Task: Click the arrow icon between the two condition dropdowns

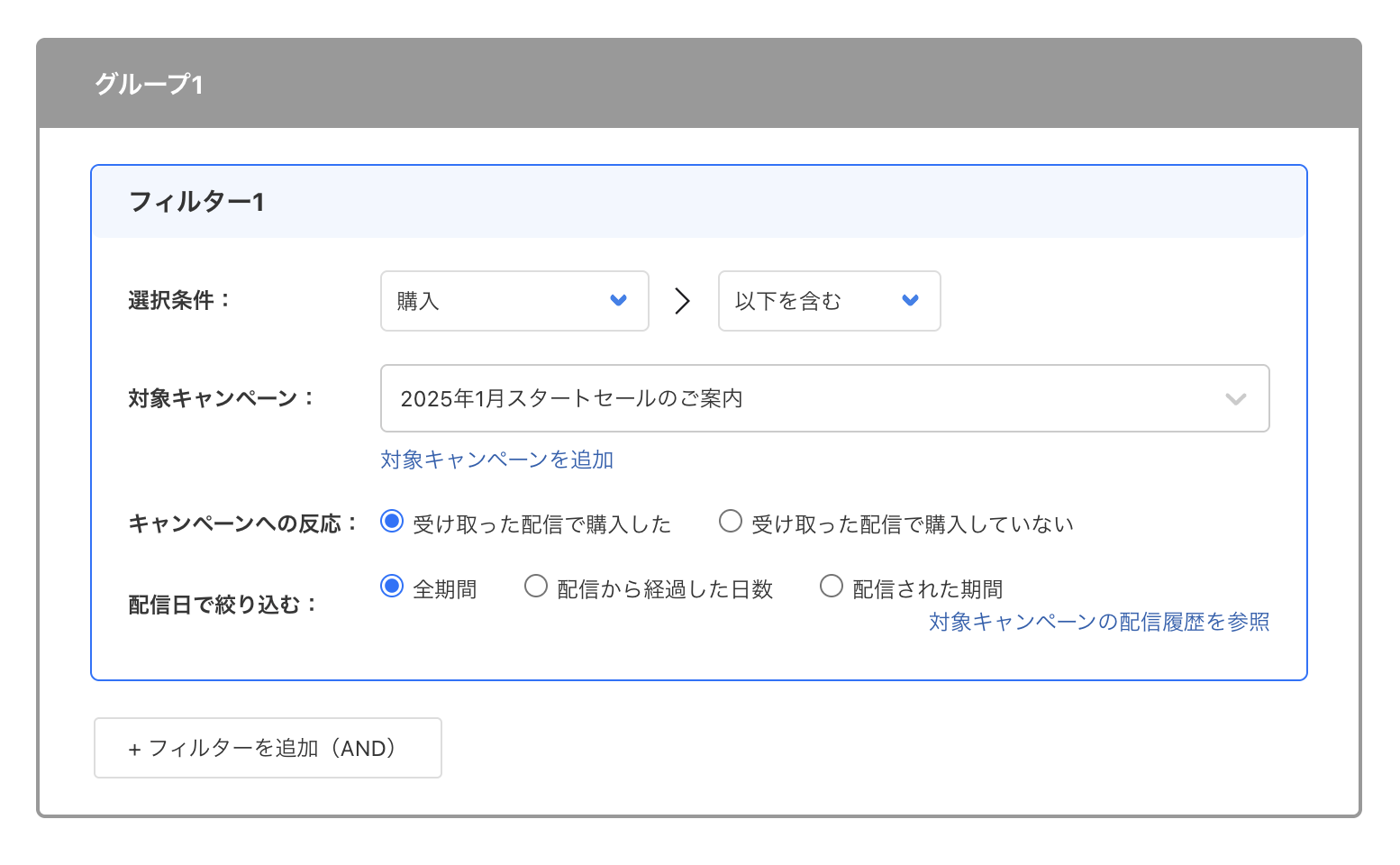Action: (x=682, y=301)
